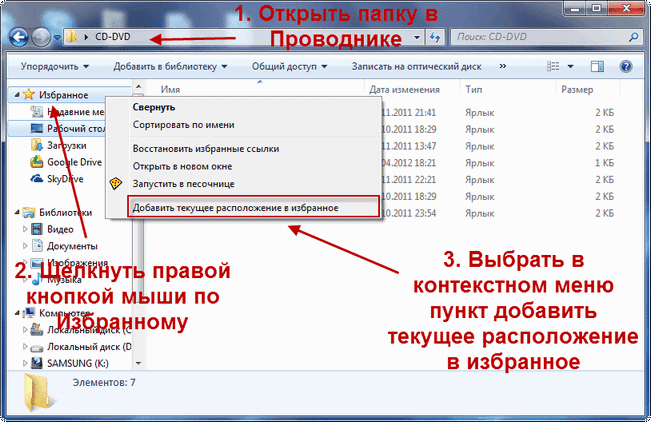
Task: Click the sandbox icon in context menu
Action: point(116,184)
